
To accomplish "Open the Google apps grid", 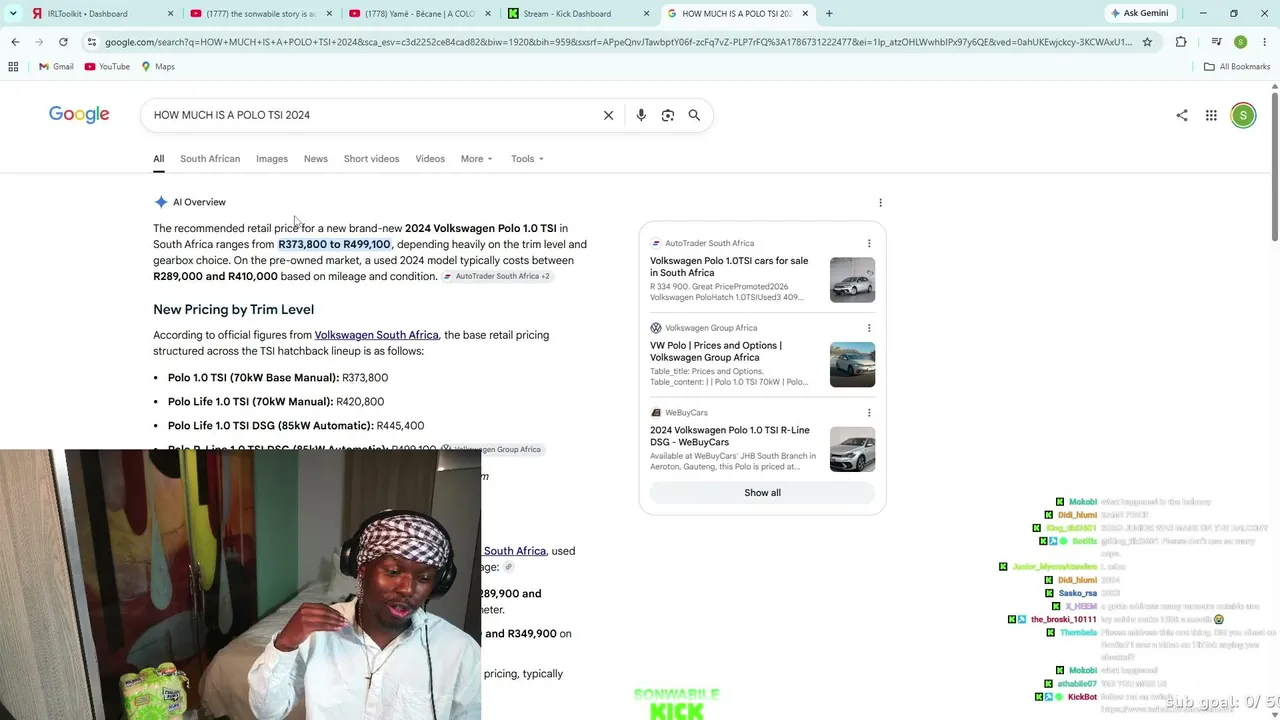I will click(x=1211, y=115).
